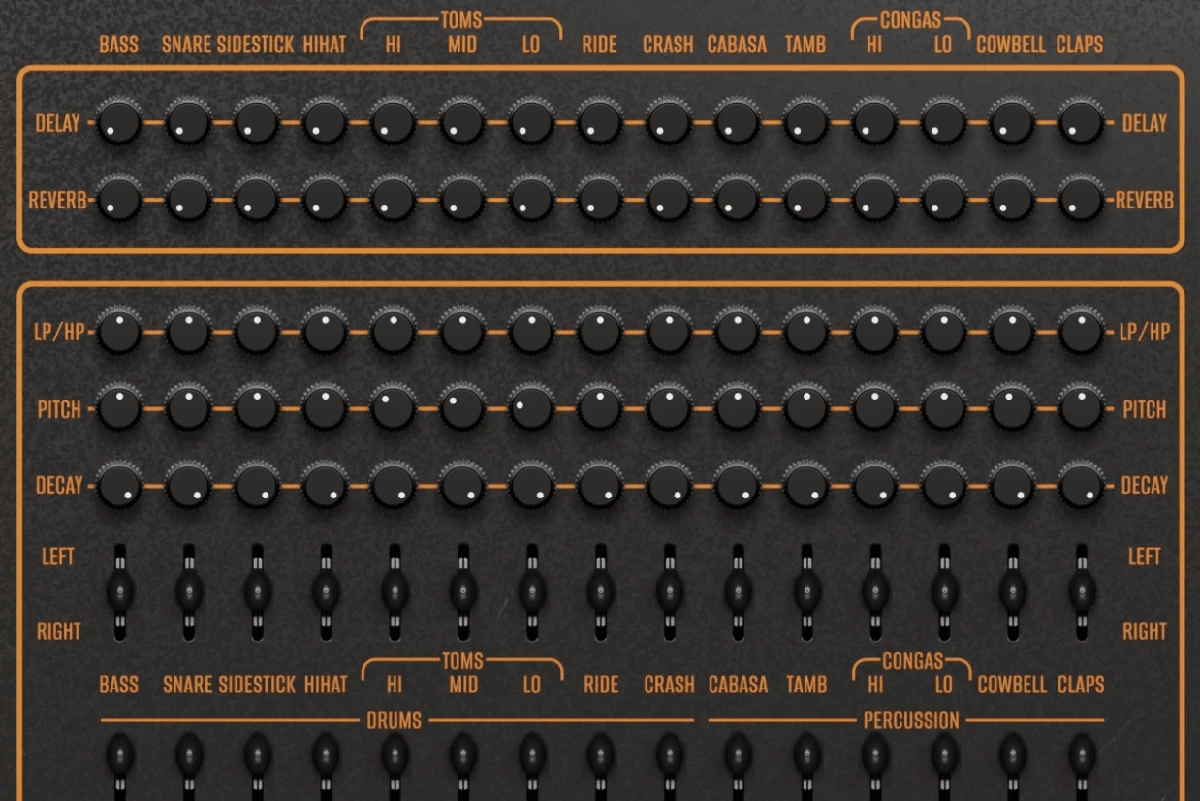Screen dimensions: 1200x801
Task: Click the Toms Mid Decay knob
Action: point(462,485)
